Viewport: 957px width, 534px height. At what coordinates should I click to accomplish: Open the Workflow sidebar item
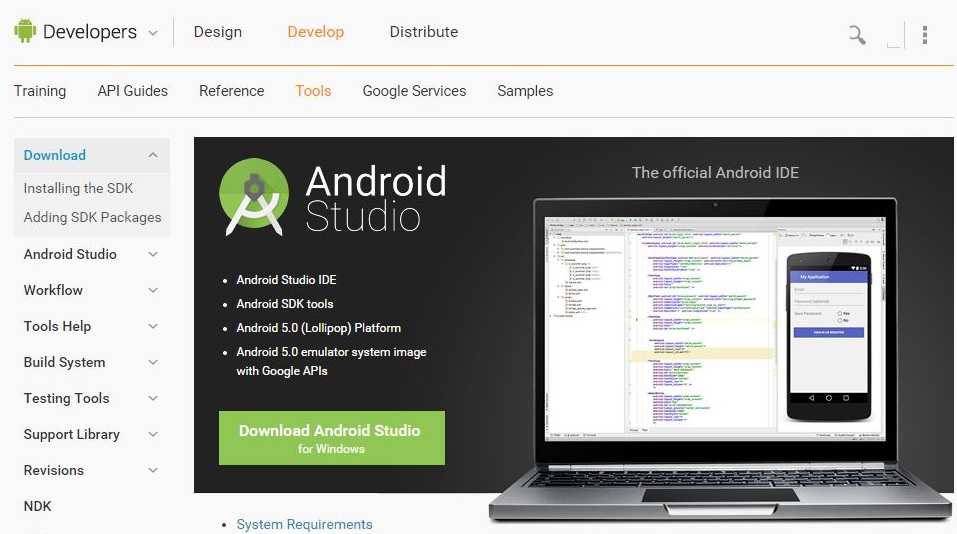click(53, 290)
